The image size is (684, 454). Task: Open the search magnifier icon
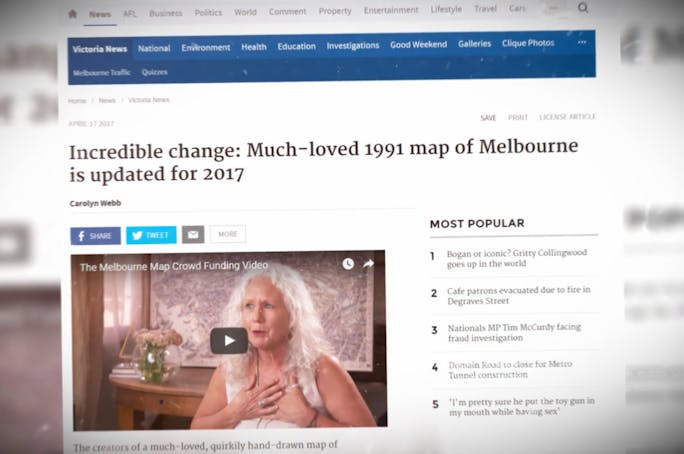[583, 7]
